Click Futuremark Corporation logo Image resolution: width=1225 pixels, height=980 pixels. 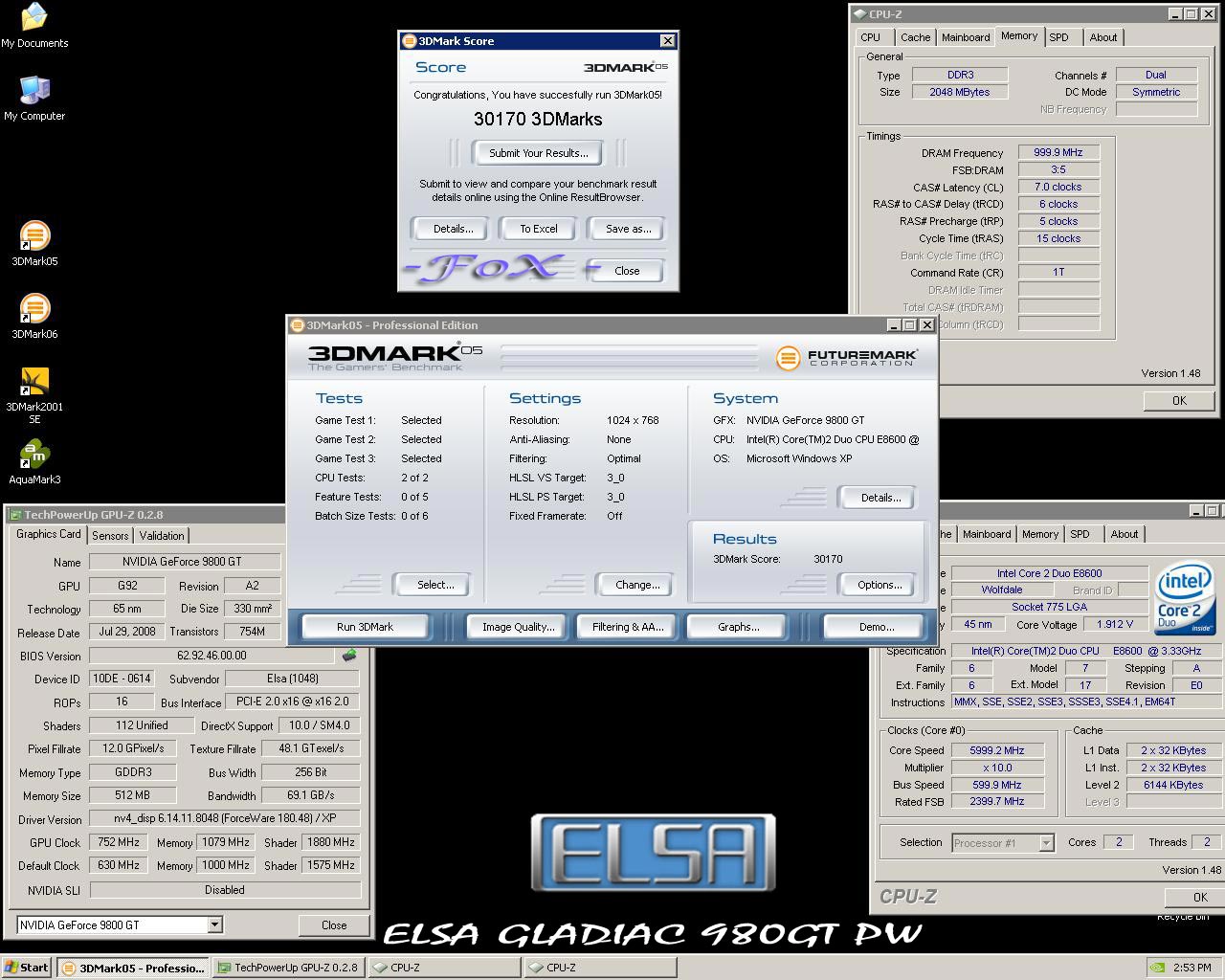click(847, 358)
